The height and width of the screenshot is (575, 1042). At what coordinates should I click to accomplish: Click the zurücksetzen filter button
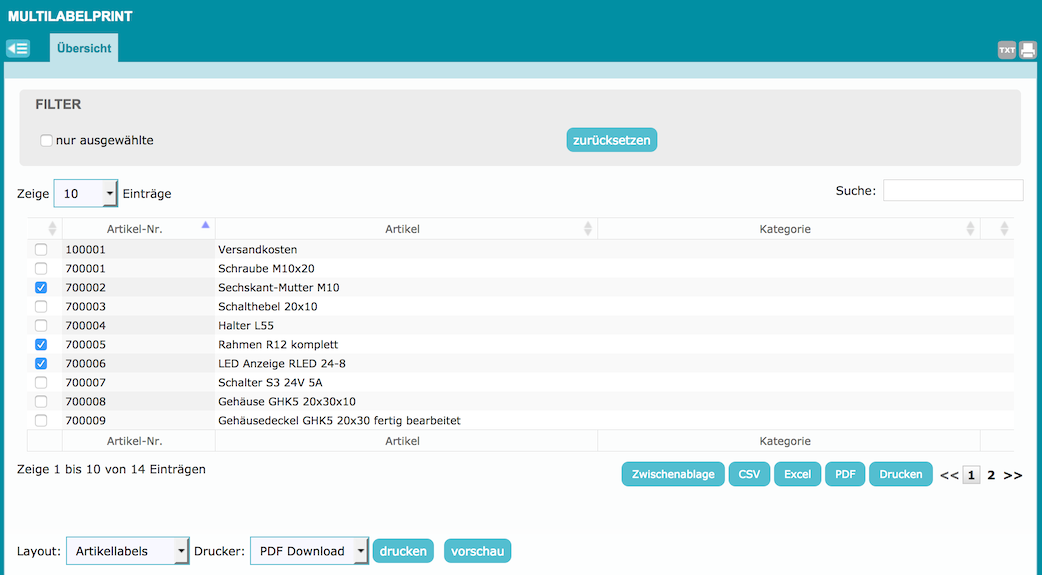coord(612,140)
